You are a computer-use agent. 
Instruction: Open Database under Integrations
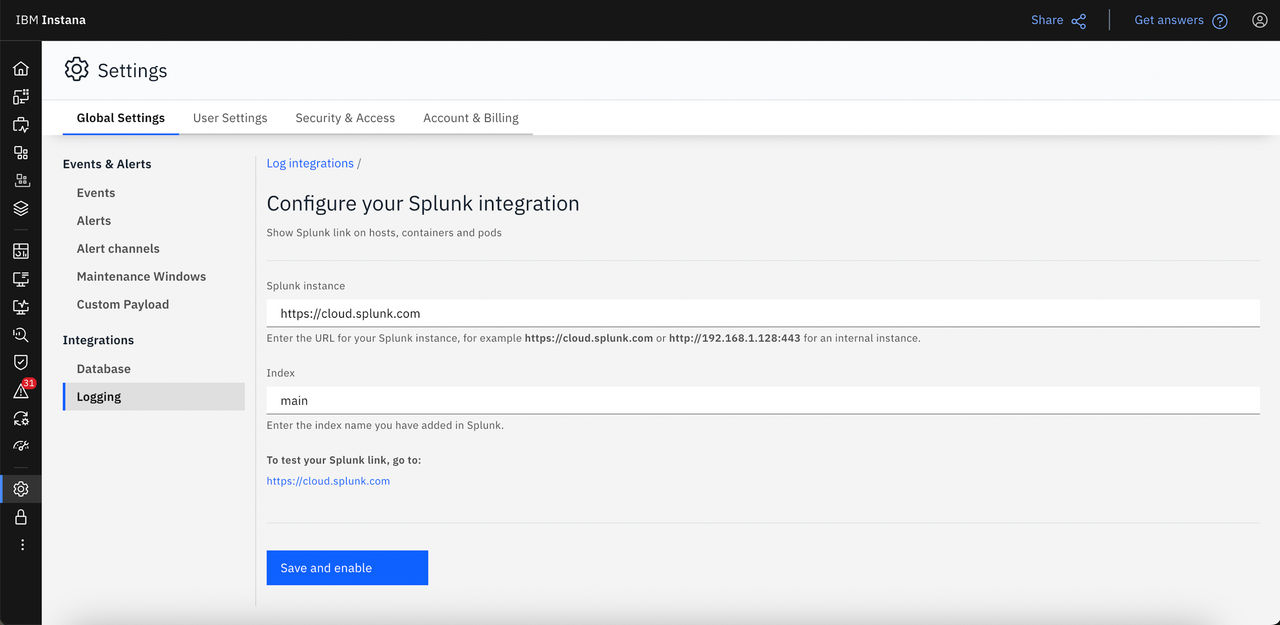click(x=104, y=369)
